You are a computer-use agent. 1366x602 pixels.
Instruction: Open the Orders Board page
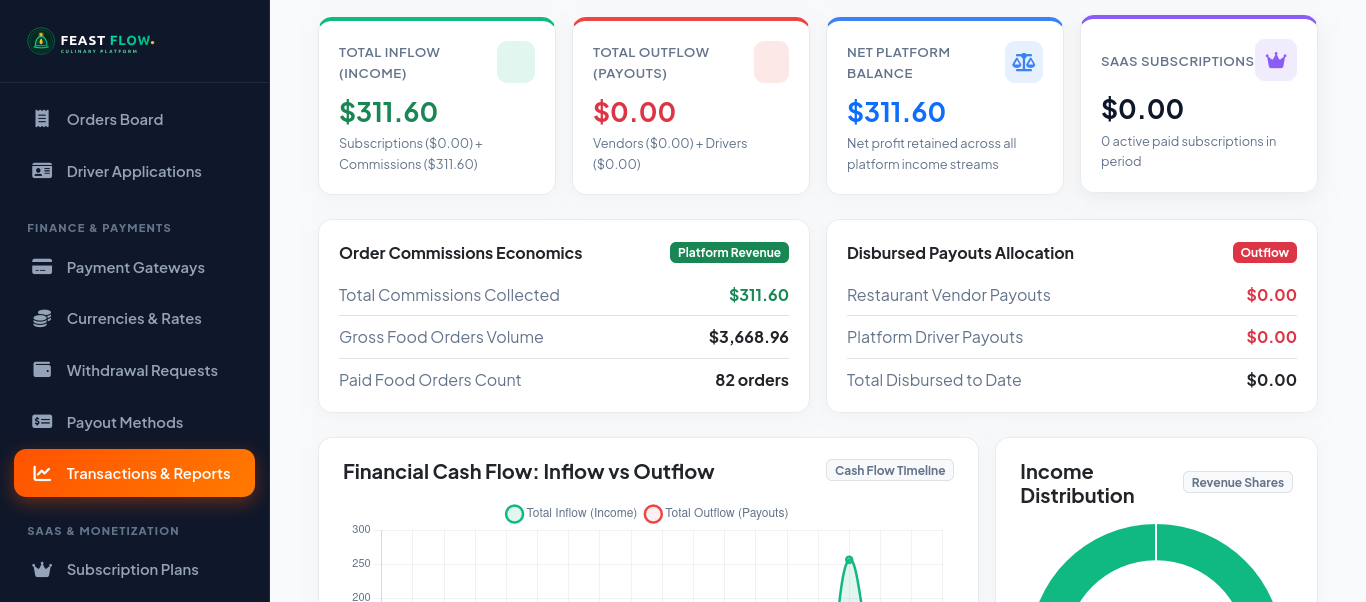134,119
